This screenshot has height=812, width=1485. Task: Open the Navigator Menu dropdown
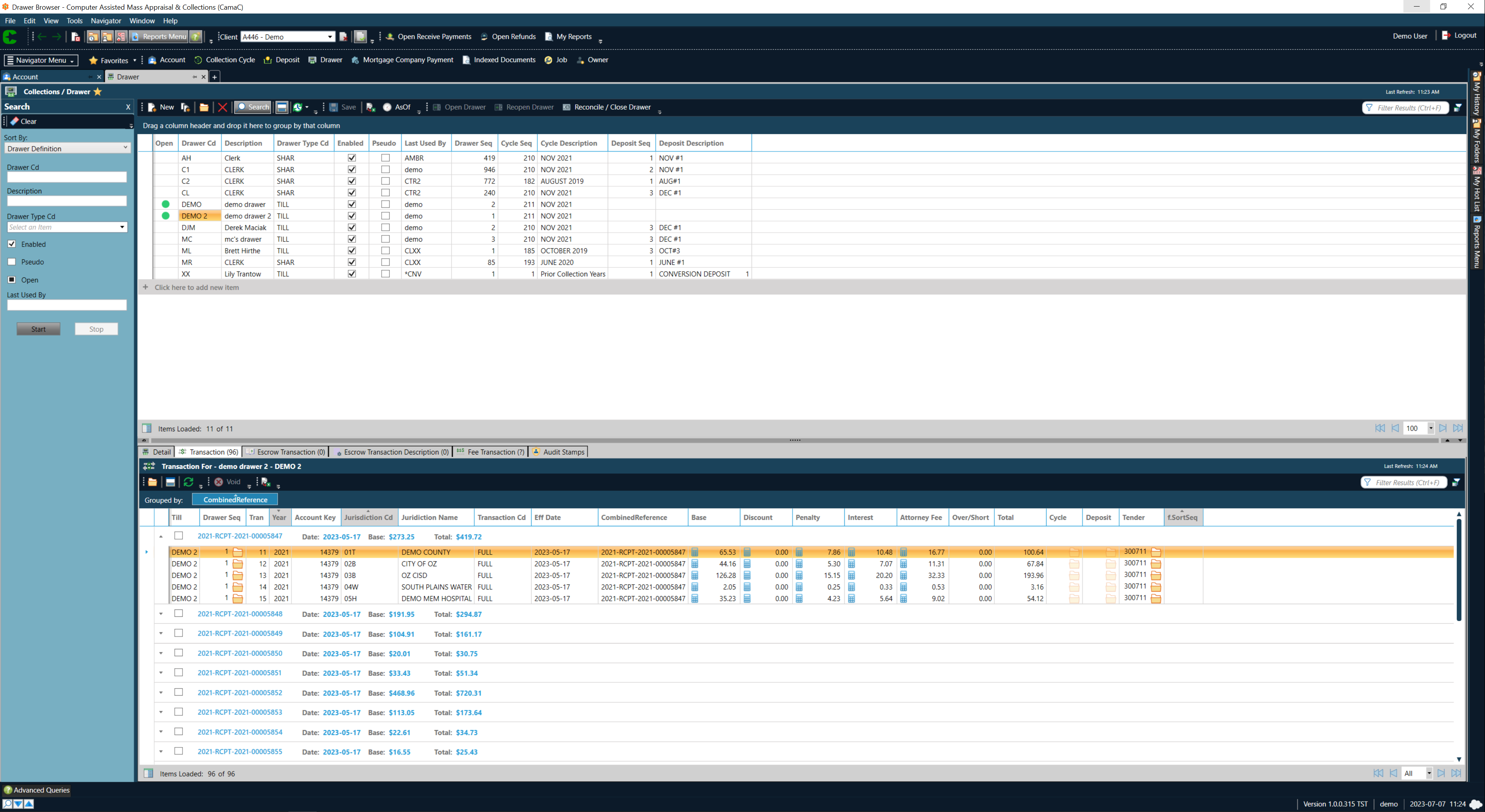pyautogui.click(x=41, y=60)
